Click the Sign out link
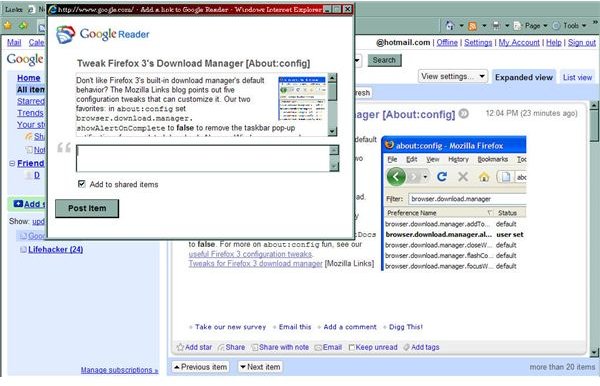 pyautogui.click(x=582, y=42)
